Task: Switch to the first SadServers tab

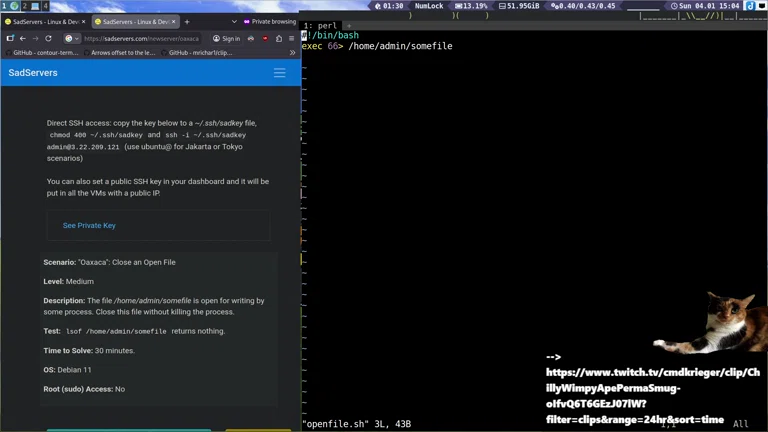Action: pyautogui.click(x=45, y=21)
